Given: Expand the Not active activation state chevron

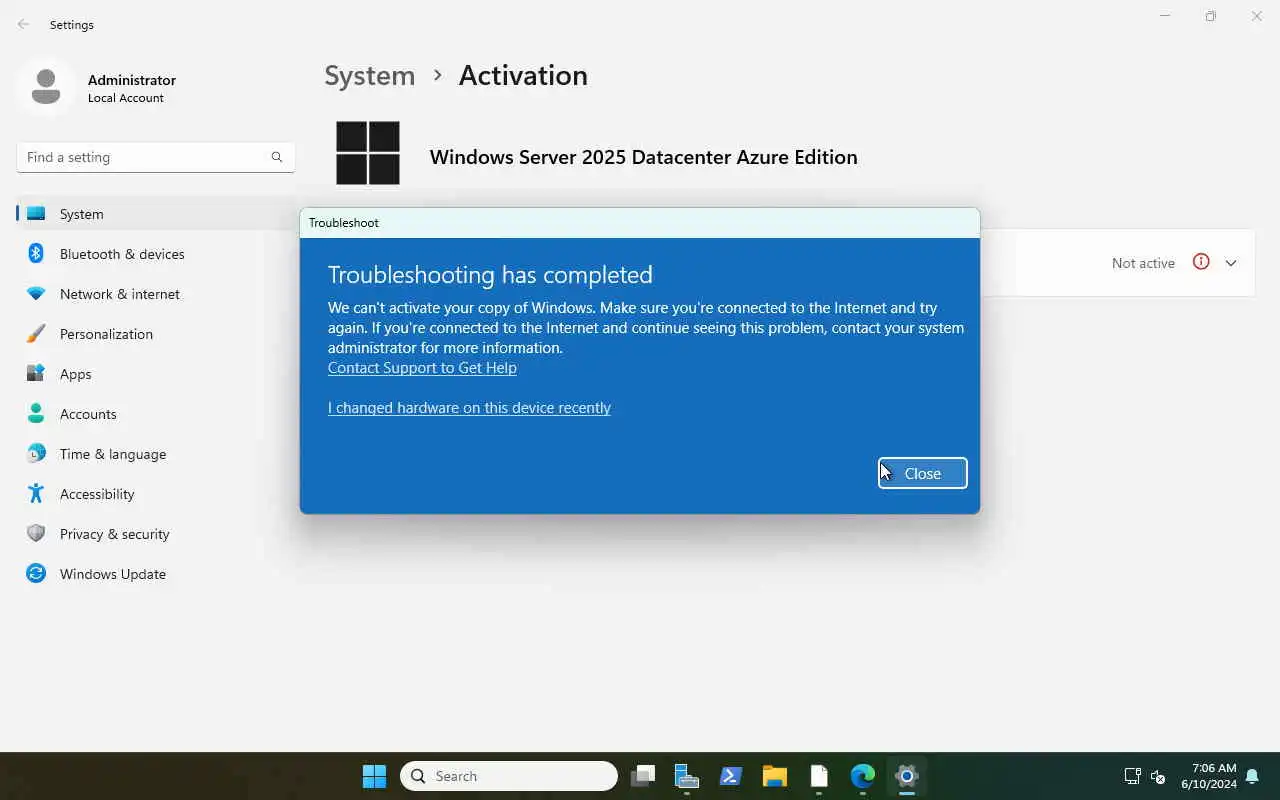Looking at the screenshot, I should coord(1231,263).
